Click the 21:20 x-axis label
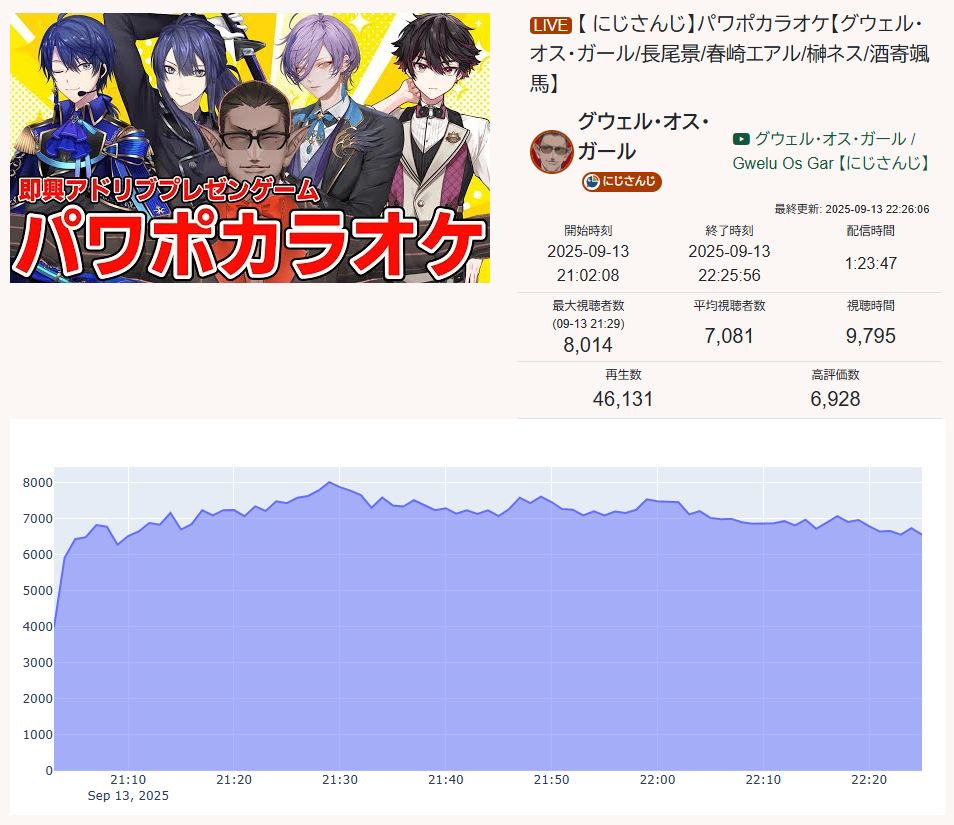Image resolution: width=954 pixels, height=825 pixels. 234,779
